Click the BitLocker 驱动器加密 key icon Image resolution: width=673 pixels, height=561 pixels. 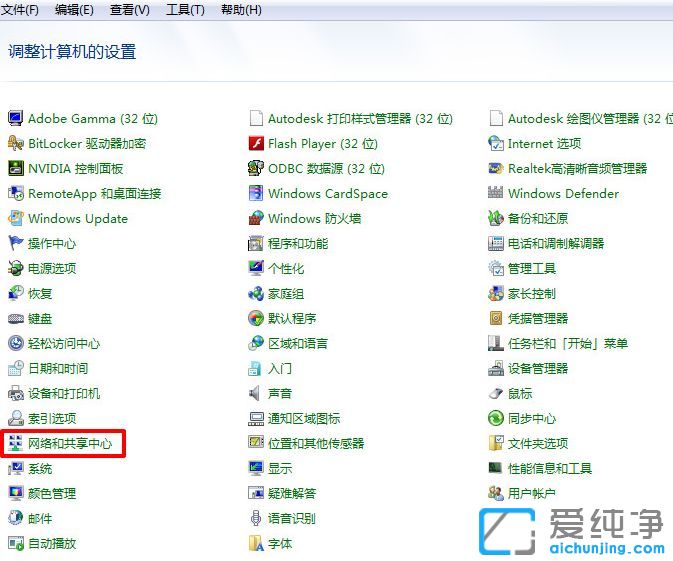[16, 143]
